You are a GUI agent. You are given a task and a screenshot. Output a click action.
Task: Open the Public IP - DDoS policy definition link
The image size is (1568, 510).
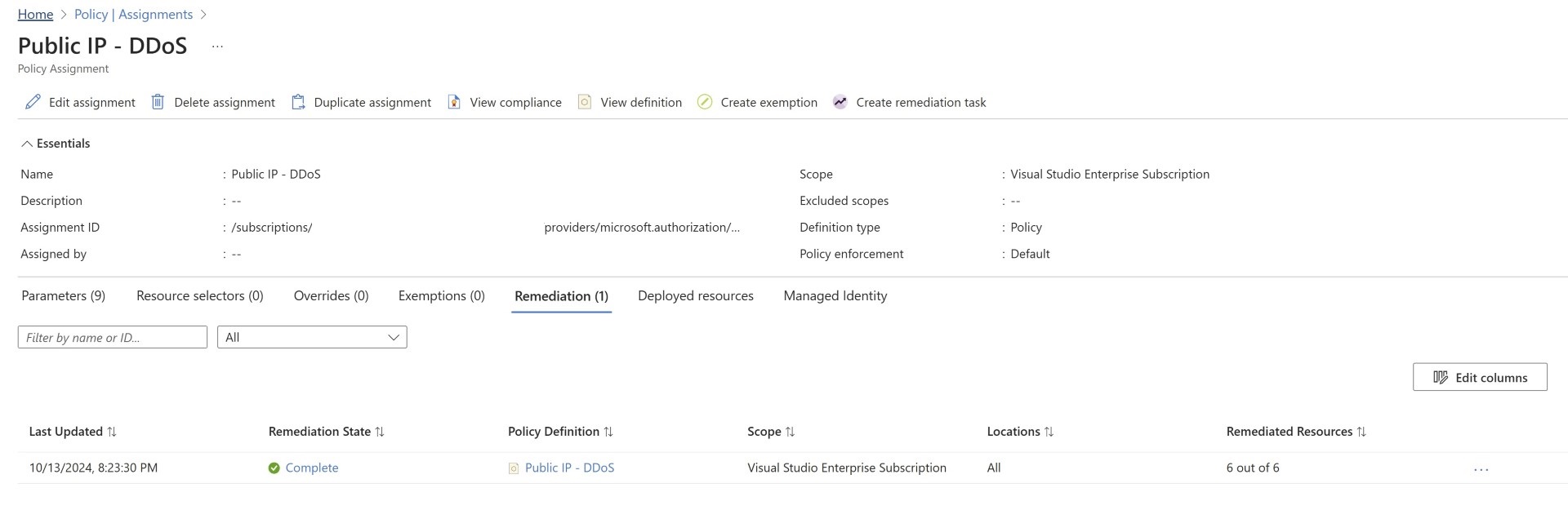pyautogui.click(x=569, y=468)
